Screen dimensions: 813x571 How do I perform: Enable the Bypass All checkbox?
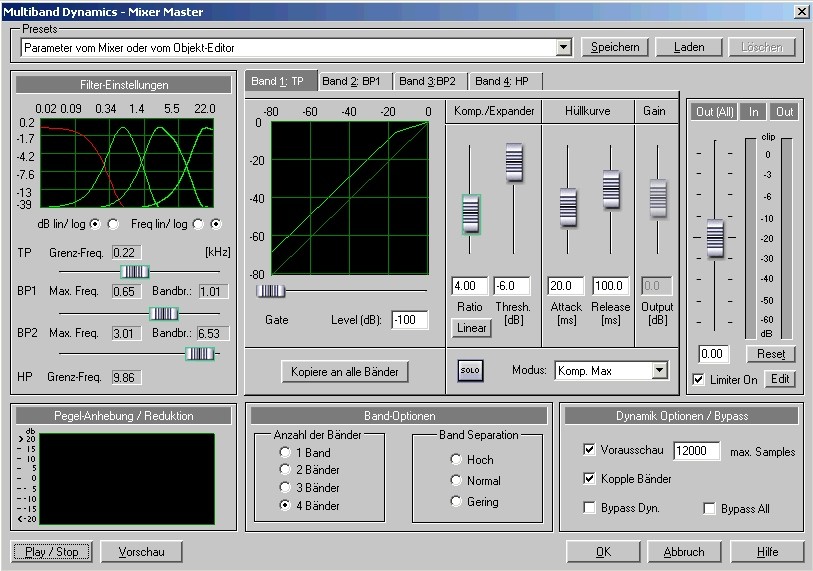click(x=709, y=508)
